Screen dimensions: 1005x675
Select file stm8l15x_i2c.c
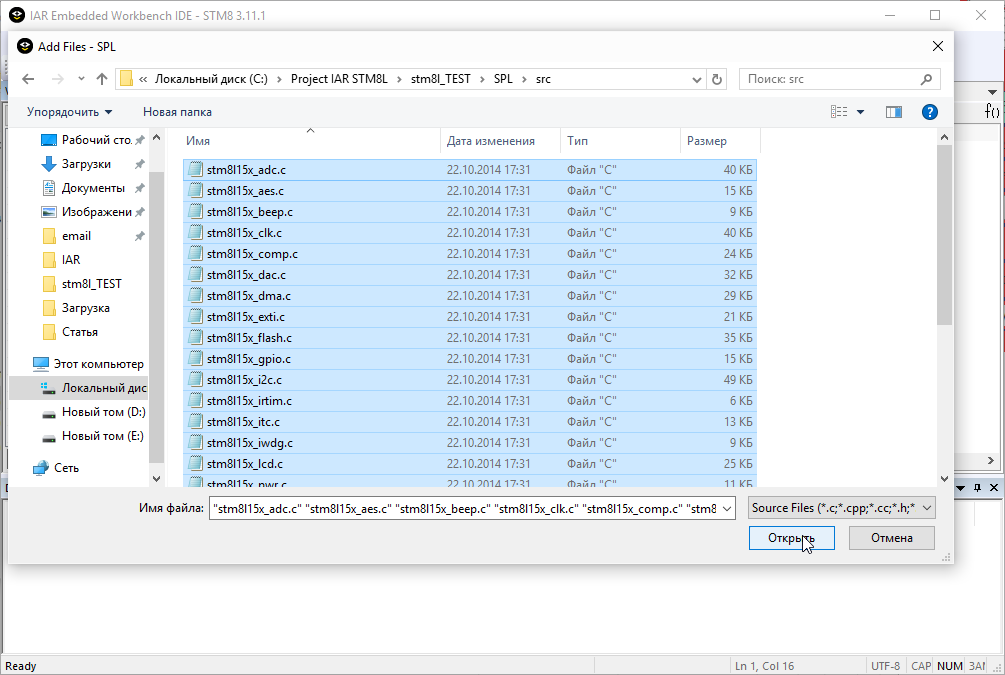click(x=470, y=380)
